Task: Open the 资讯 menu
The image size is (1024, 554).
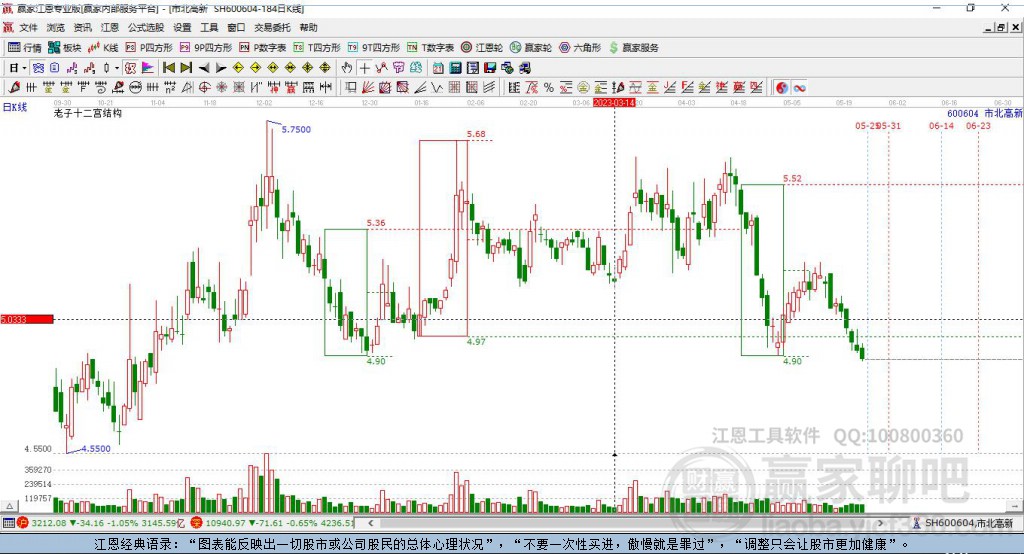Action: [82, 27]
